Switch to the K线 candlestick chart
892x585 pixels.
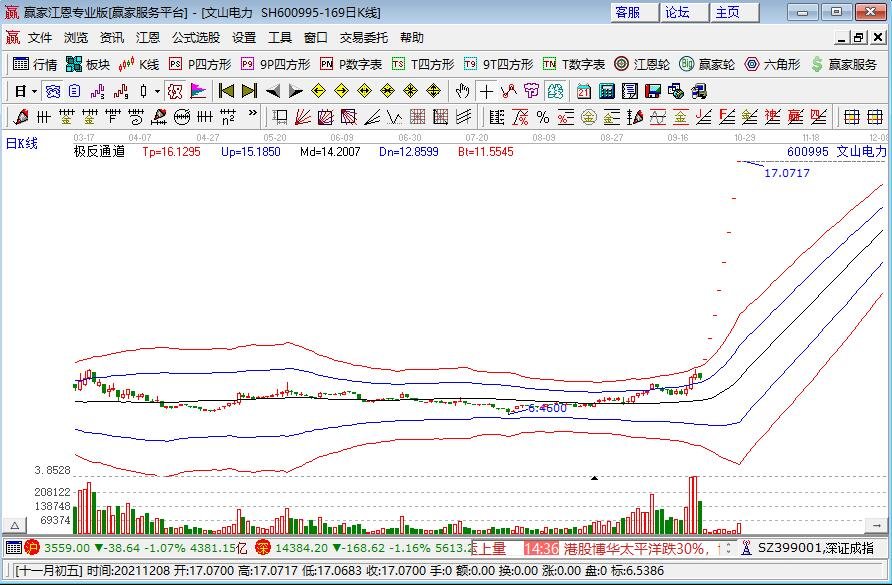coord(139,64)
